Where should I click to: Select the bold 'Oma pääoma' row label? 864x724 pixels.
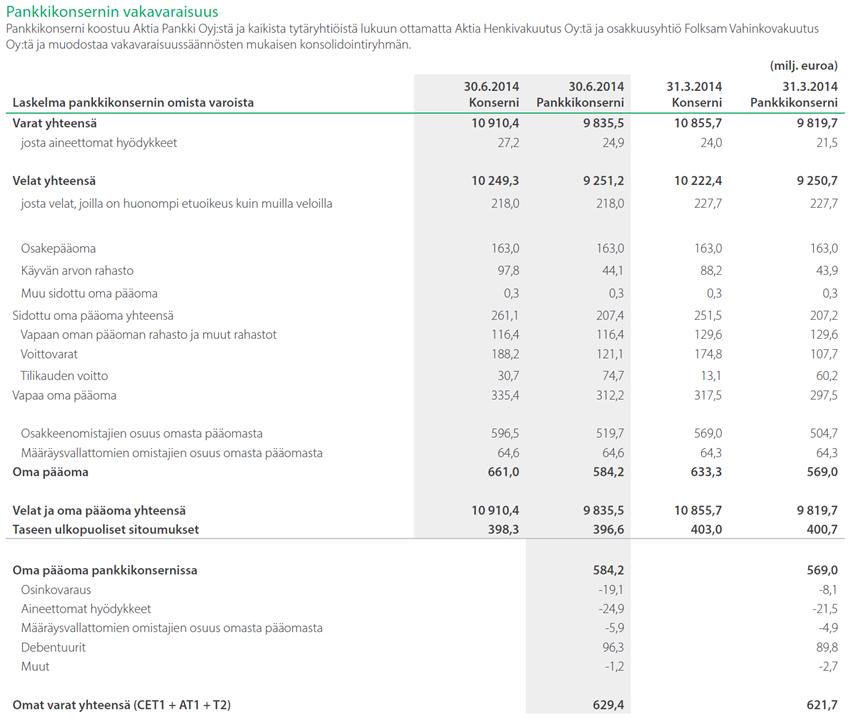pyautogui.click(x=50, y=472)
